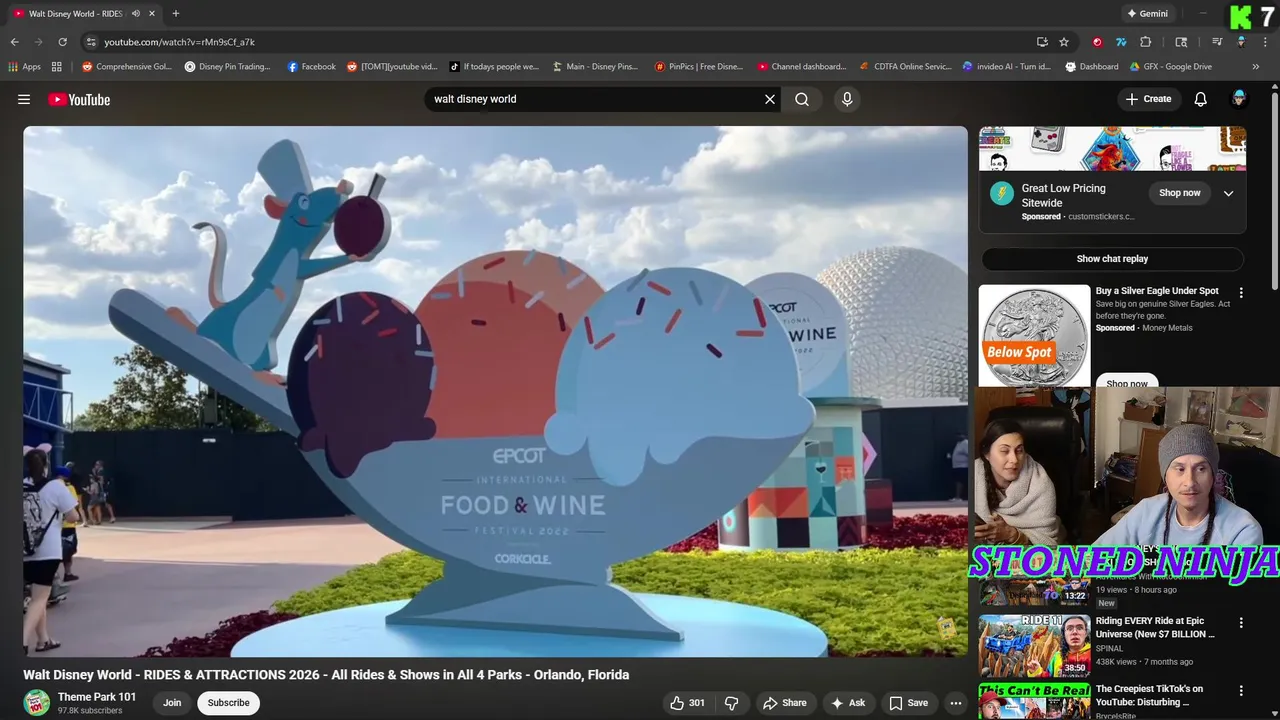Click the youtube.com address bar URL
Image resolution: width=1280 pixels, height=720 pixels.
tap(180, 42)
